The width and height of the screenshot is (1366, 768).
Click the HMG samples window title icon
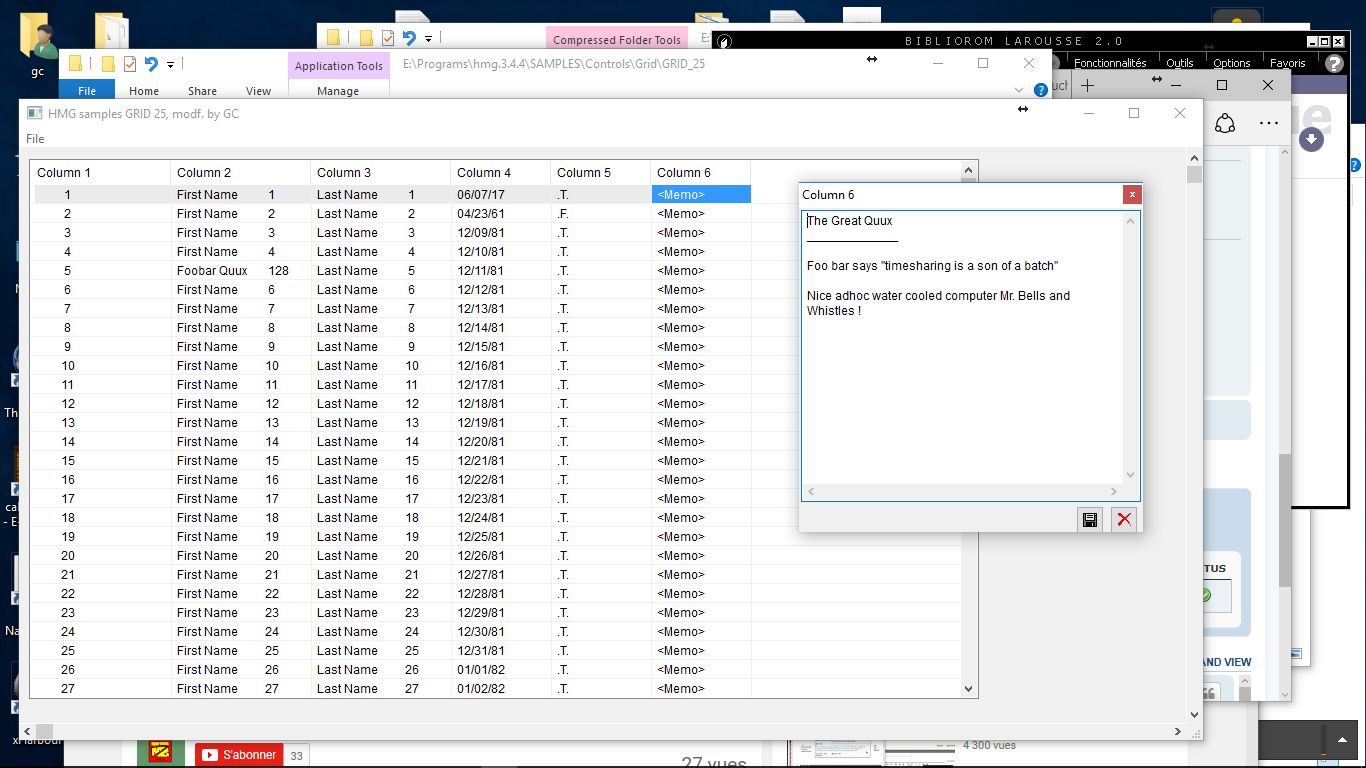coord(34,113)
